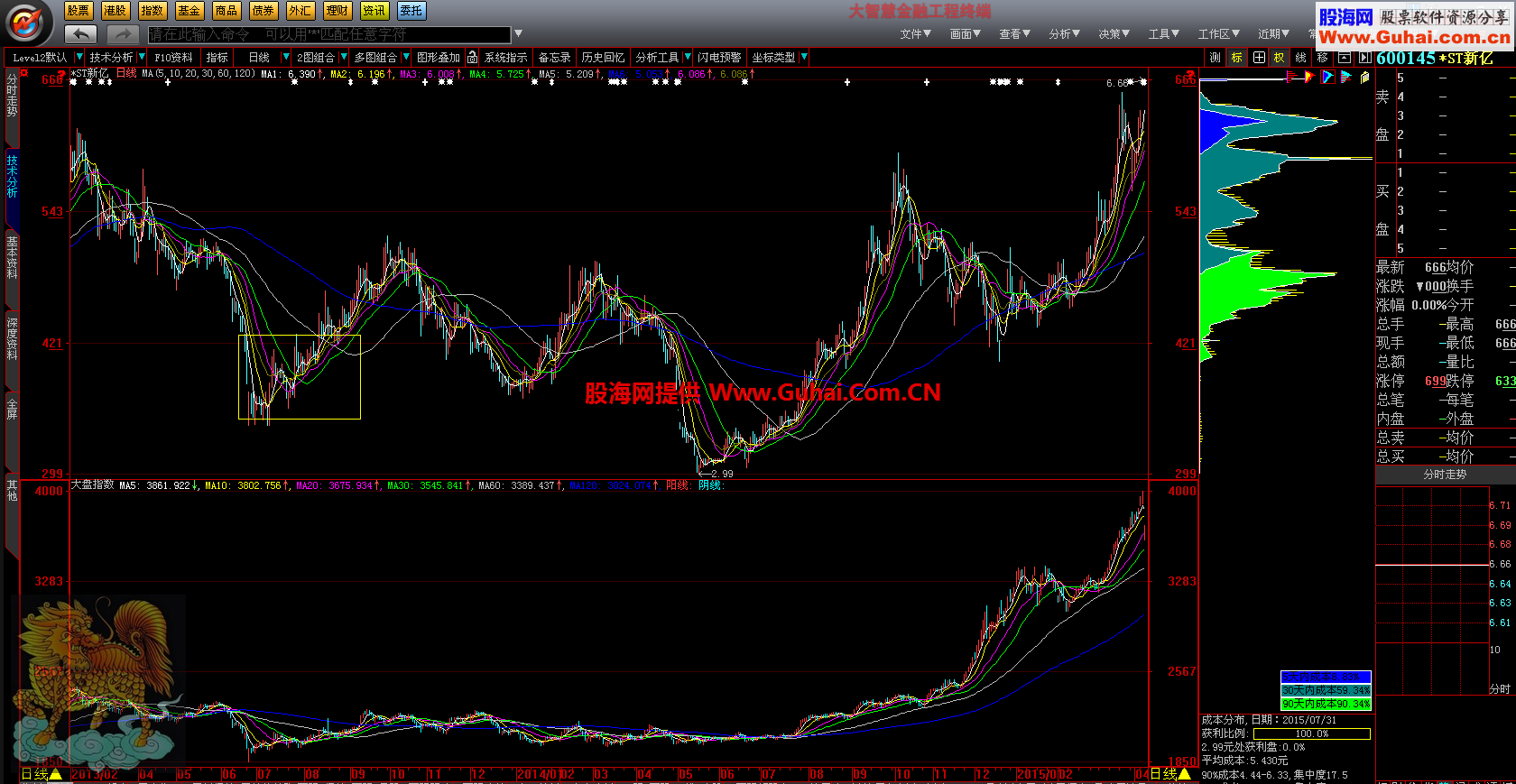Image resolution: width=1516 pixels, height=784 pixels.
Task: Click the 移 move chart icon
Action: (1322, 58)
